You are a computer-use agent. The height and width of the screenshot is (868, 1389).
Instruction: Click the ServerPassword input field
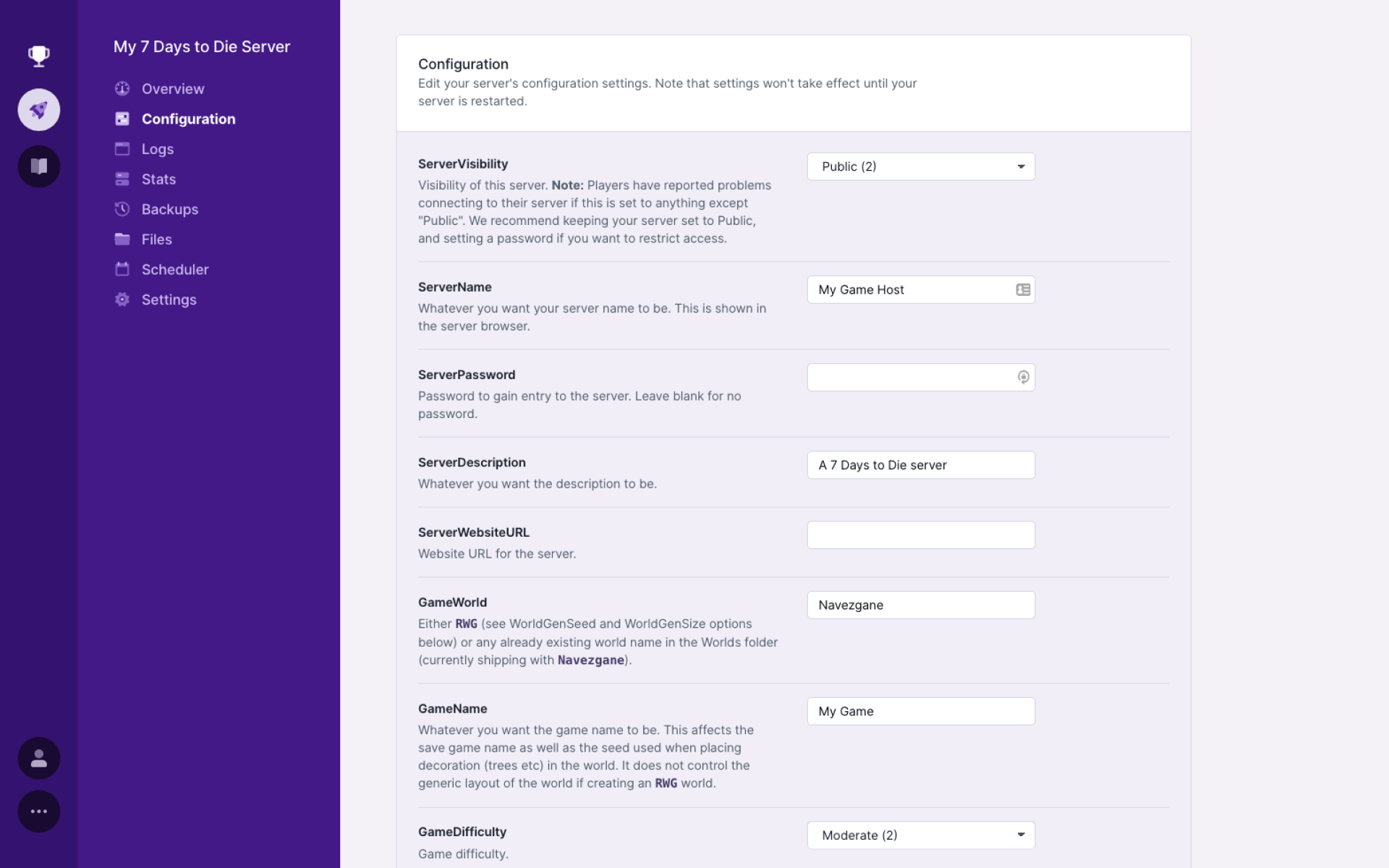pyautogui.click(x=921, y=377)
